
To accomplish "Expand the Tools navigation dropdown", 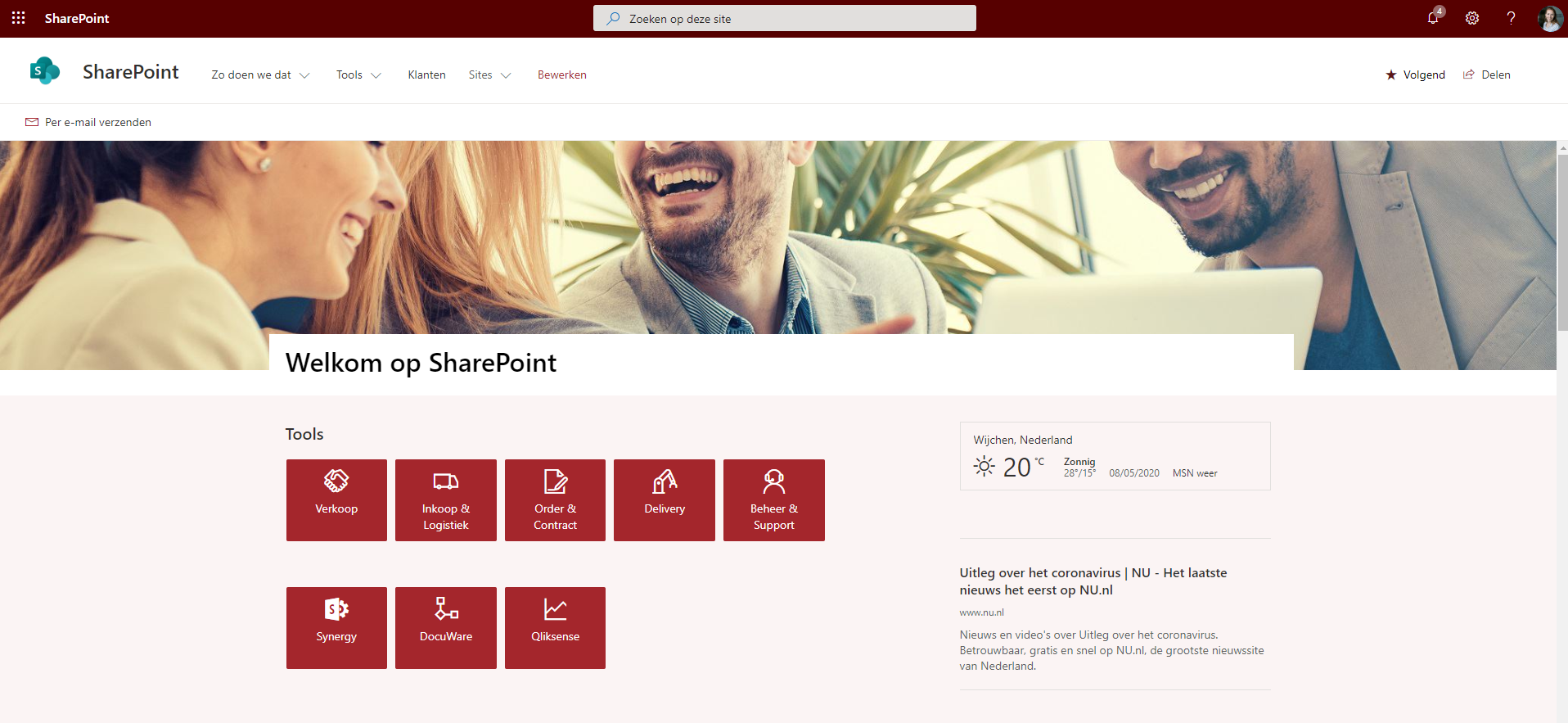I will point(358,75).
